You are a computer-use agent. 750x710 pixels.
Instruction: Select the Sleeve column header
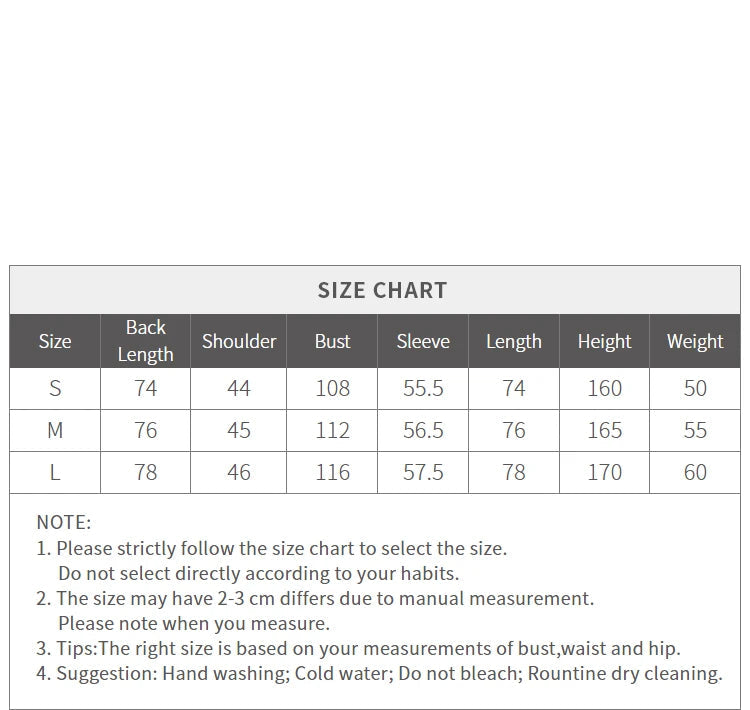pyautogui.click(x=423, y=341)
